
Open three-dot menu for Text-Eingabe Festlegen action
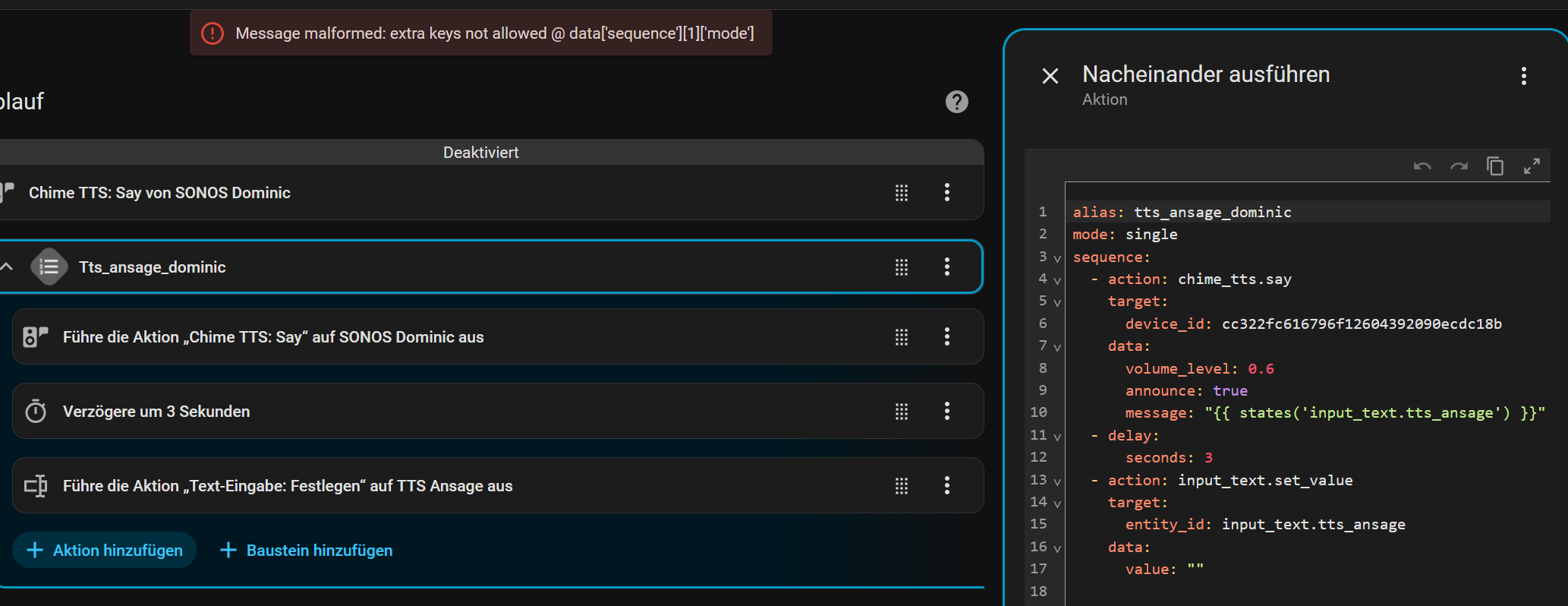(x=946, y=486)
